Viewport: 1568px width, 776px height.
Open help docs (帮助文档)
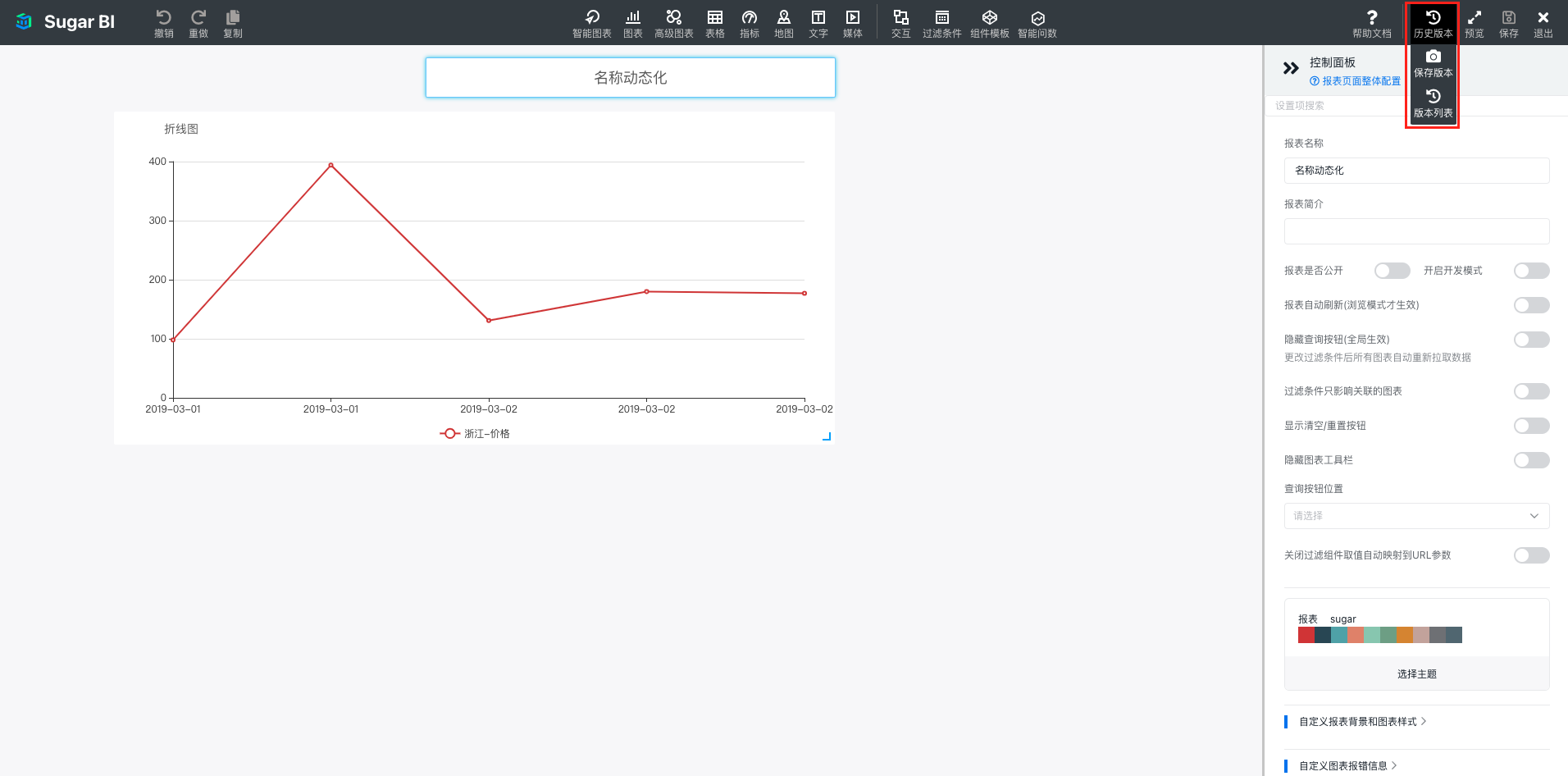pyautogui.click(x=1372, y=23)
